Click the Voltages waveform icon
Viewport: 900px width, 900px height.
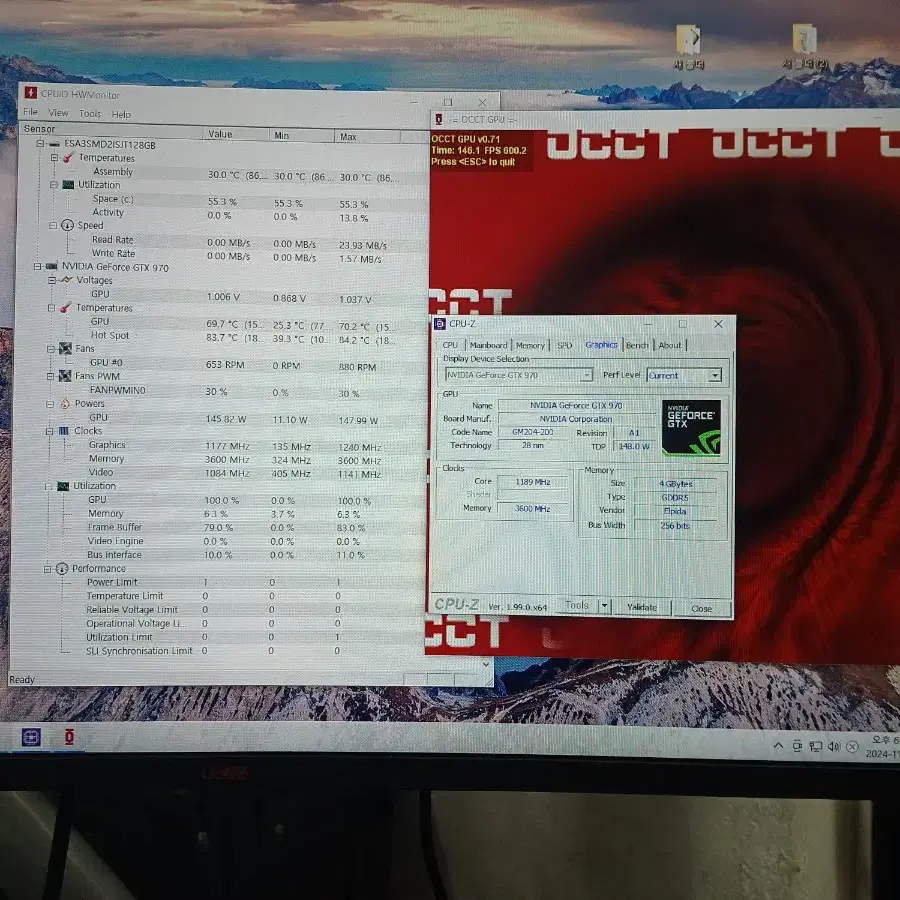[x=66, y=280]
